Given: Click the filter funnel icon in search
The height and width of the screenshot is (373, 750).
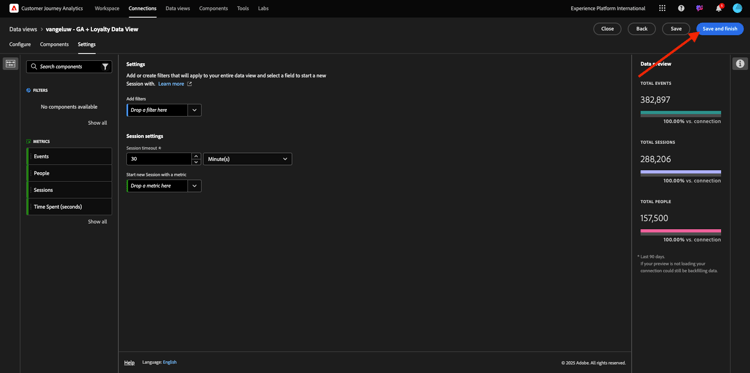Looking at the screenshot, I should (x=105, y=67).
